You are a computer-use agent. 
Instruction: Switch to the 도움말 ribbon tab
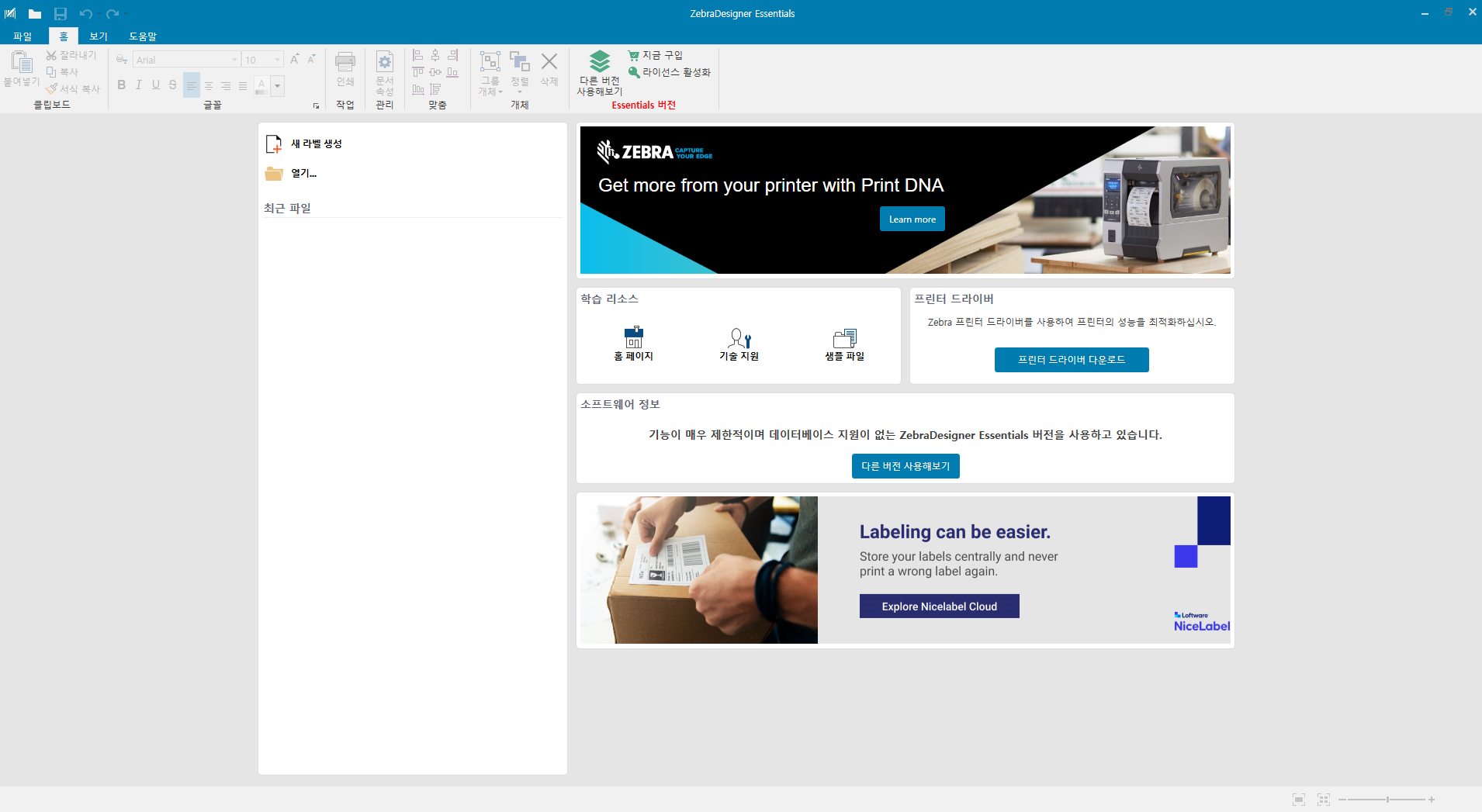coord(143,36)
